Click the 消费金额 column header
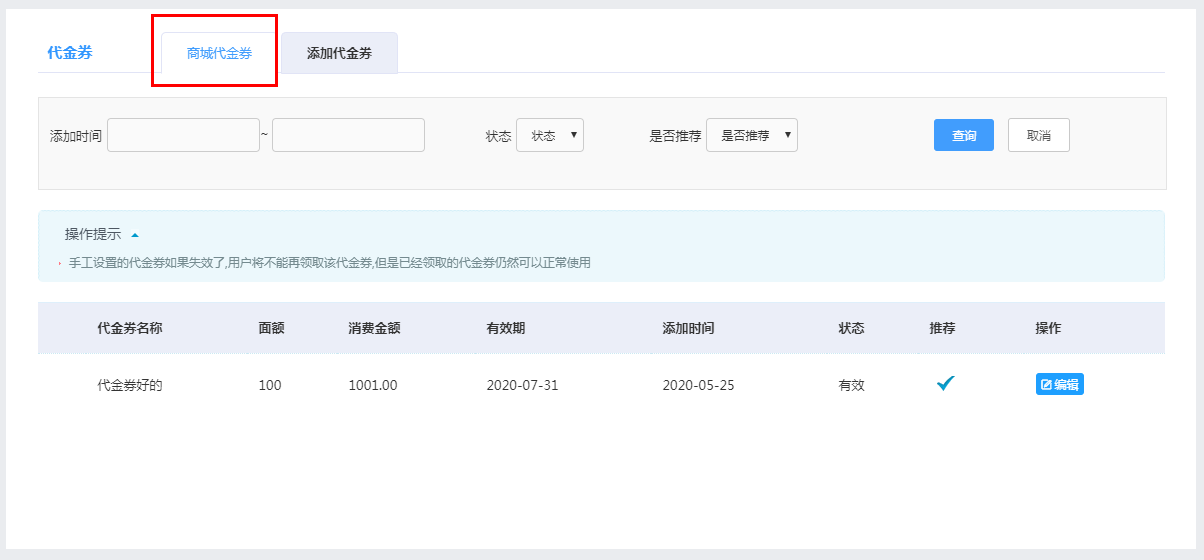The height and width of the screenshot is (560, 1204). pos(374,328)
